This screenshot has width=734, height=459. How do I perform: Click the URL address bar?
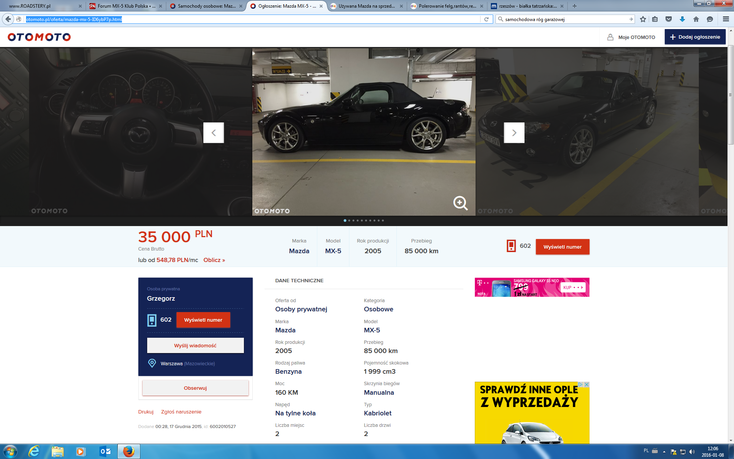point(253,19)
